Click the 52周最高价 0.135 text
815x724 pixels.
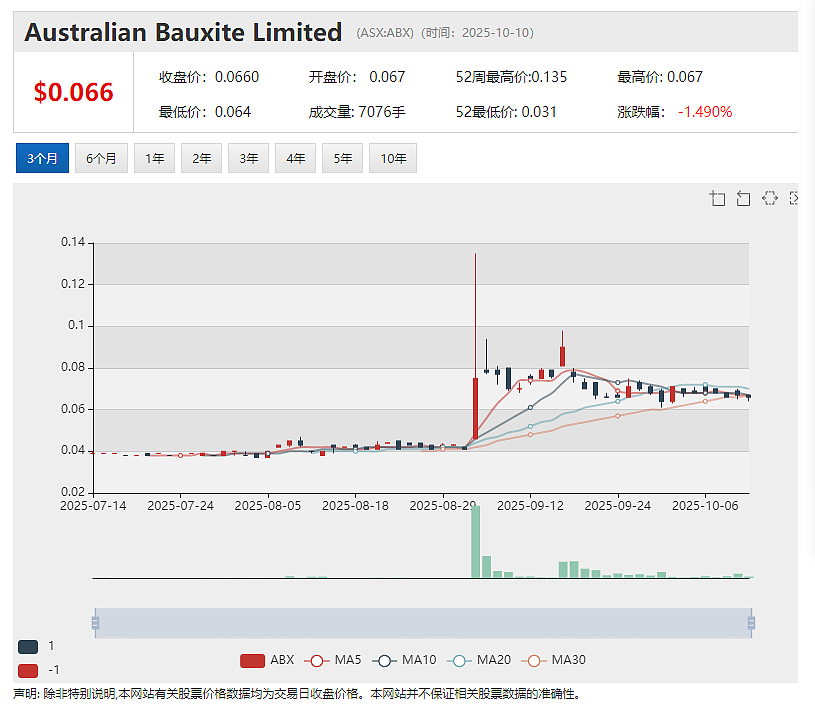511,77
